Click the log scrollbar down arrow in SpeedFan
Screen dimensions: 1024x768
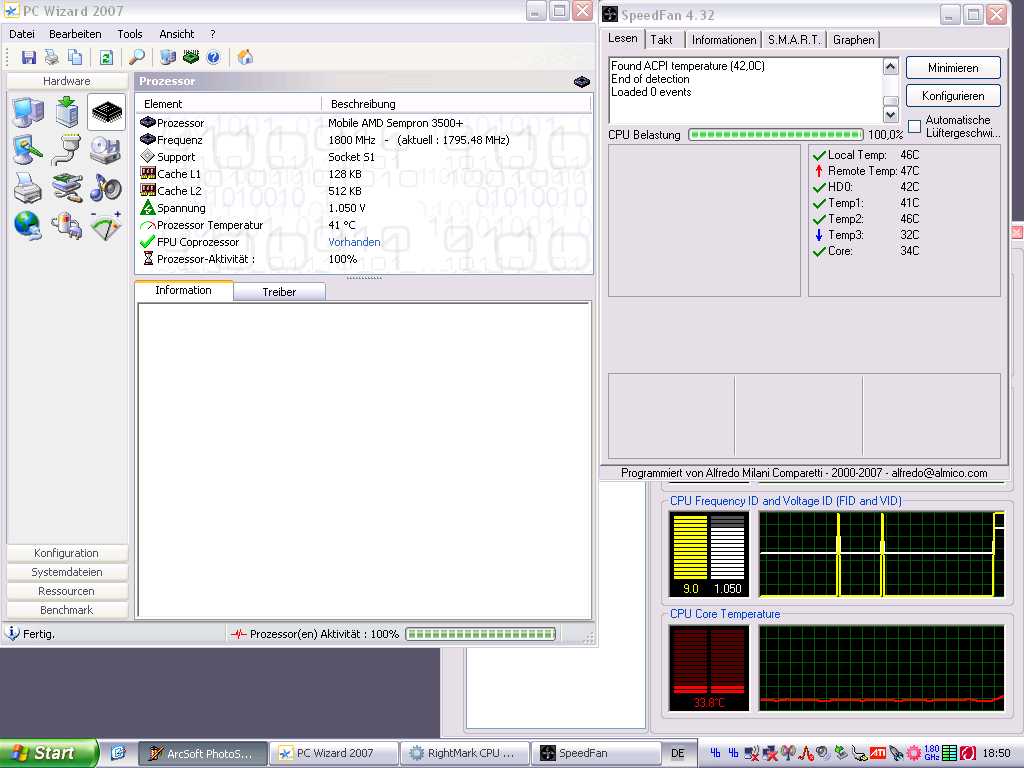coord(890,115)
